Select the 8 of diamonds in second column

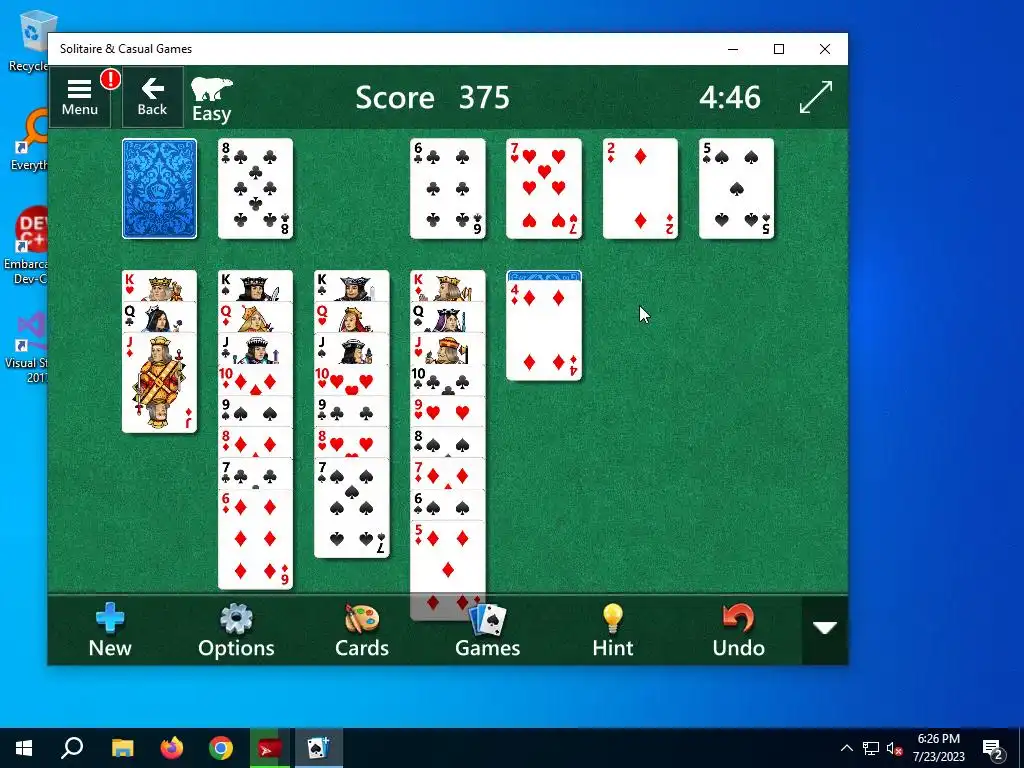click(255, 443)
